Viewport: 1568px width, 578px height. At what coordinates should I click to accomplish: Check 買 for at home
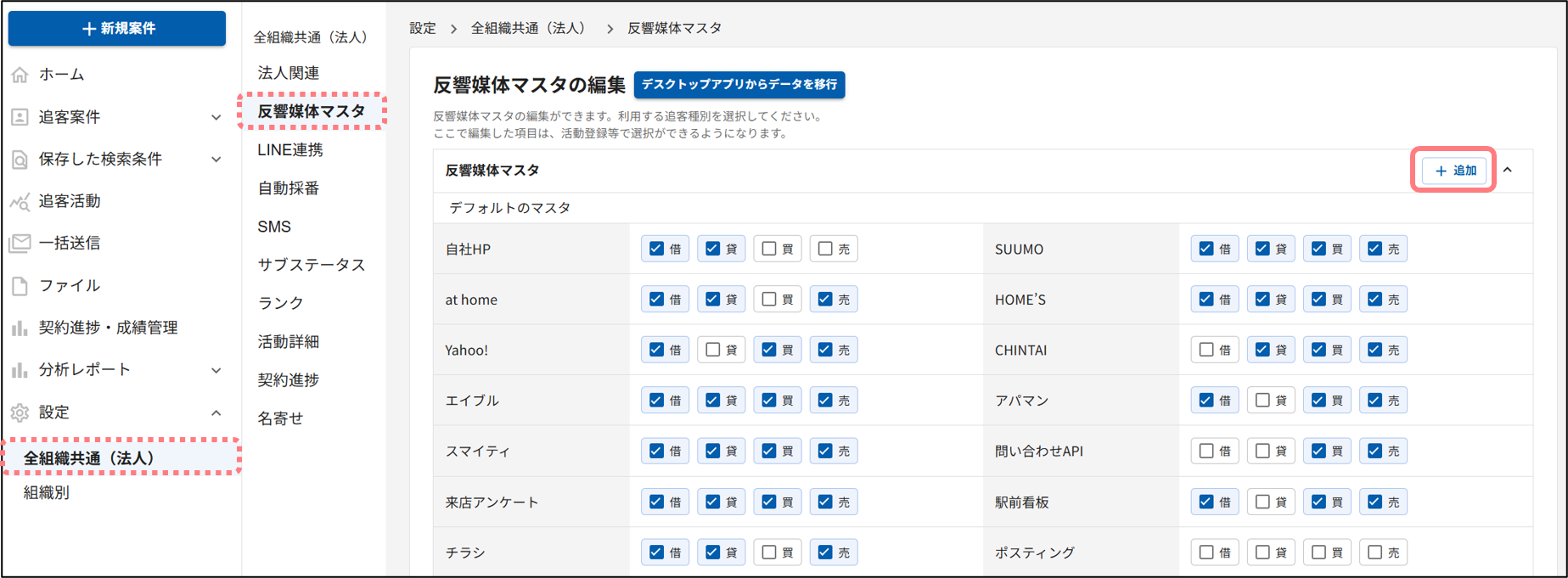769,299
